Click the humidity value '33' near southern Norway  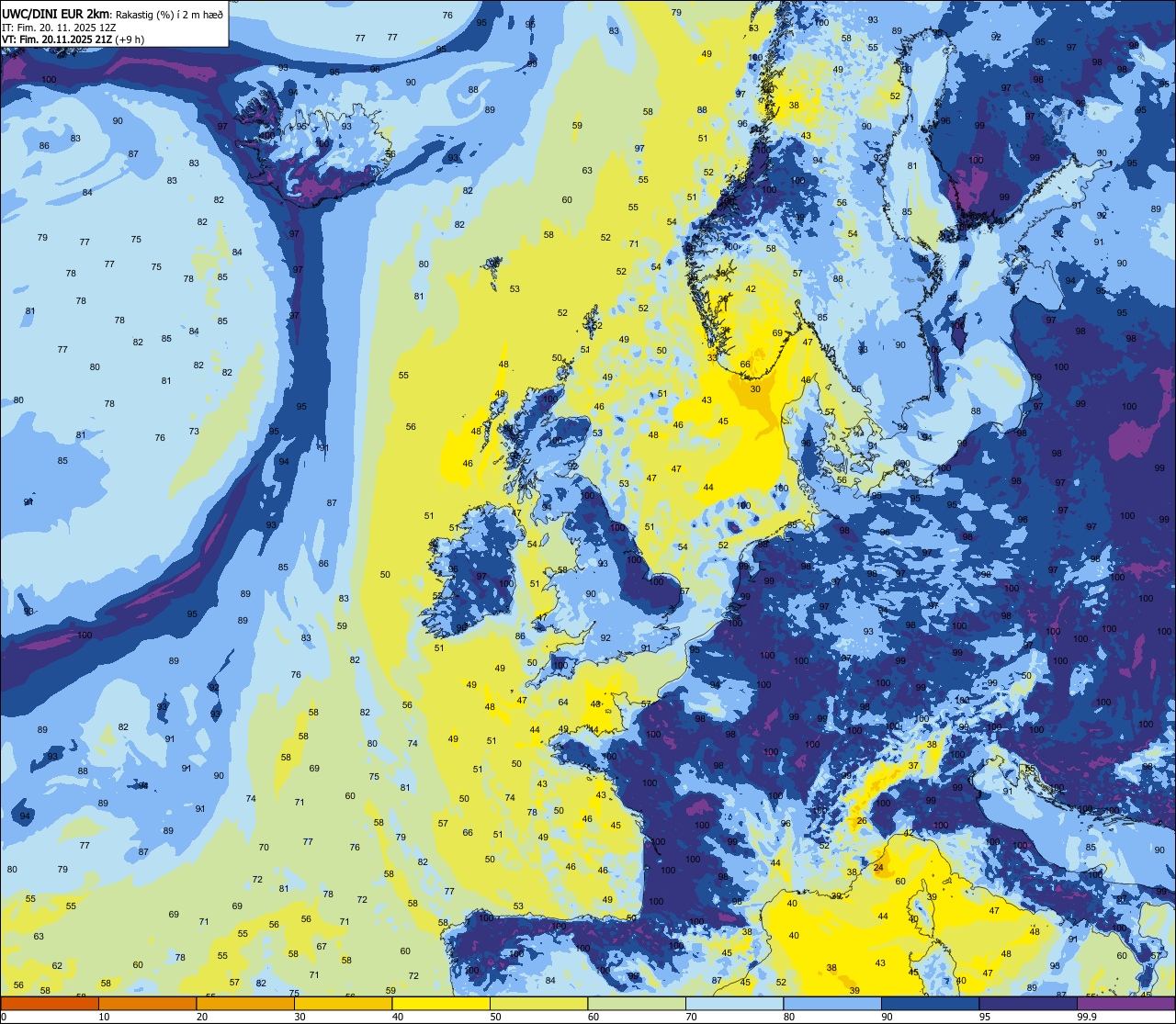712,357
